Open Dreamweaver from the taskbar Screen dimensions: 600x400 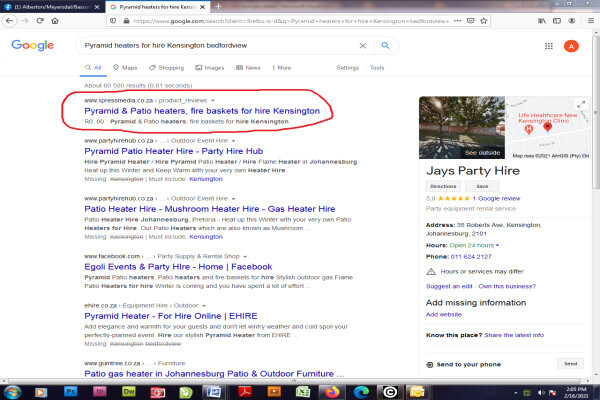point(129,392)
